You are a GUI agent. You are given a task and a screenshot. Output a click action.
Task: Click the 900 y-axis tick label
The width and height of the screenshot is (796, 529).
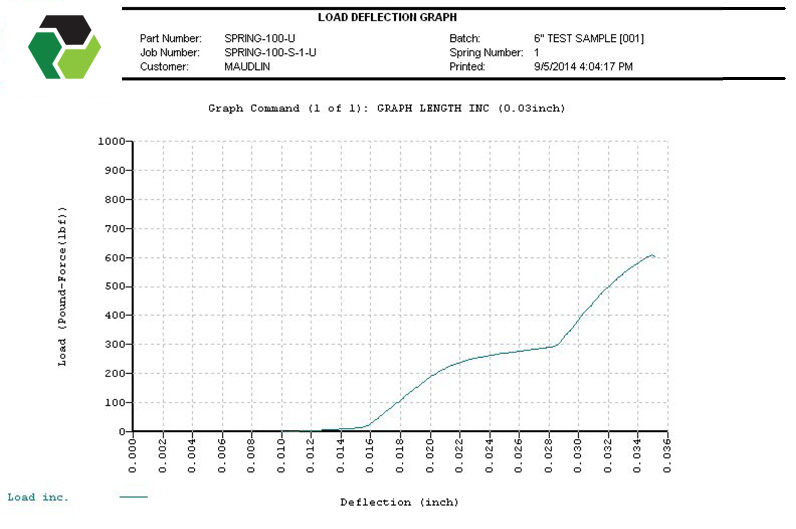coord(115,171)
